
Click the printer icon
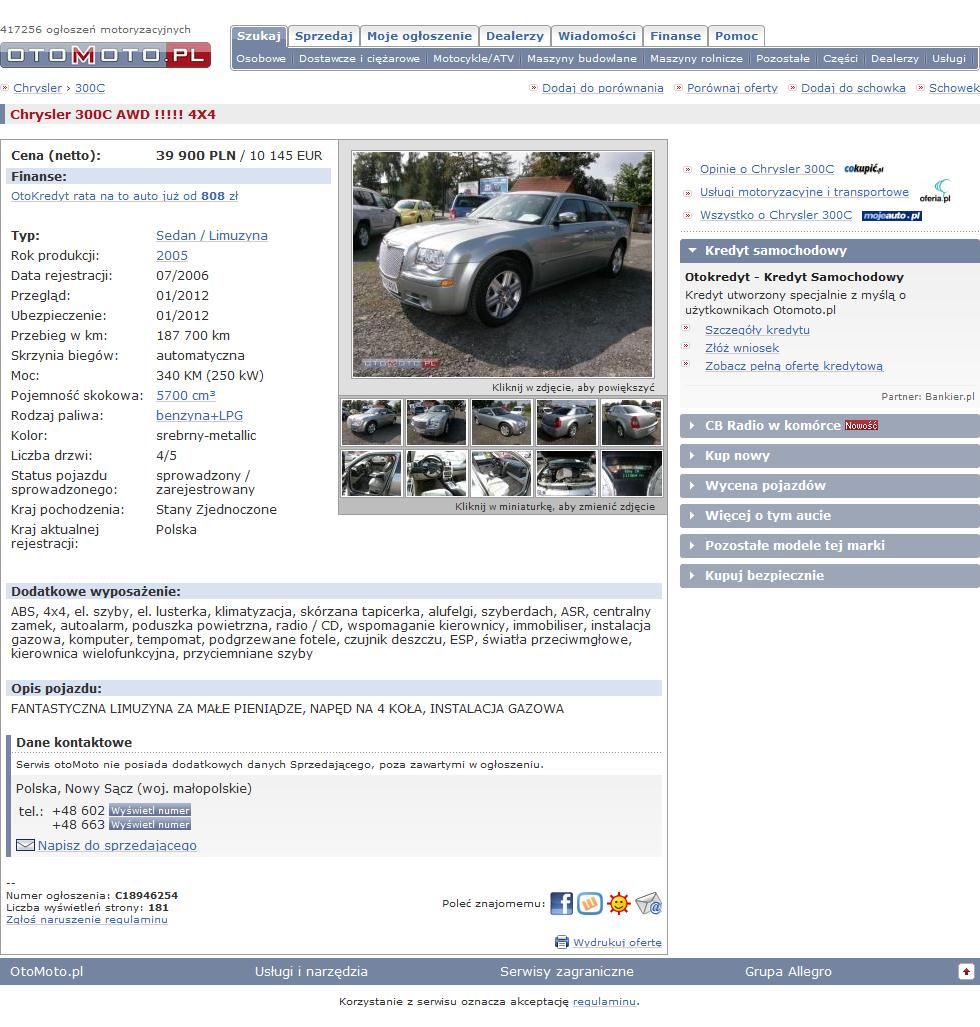[561, 942]
